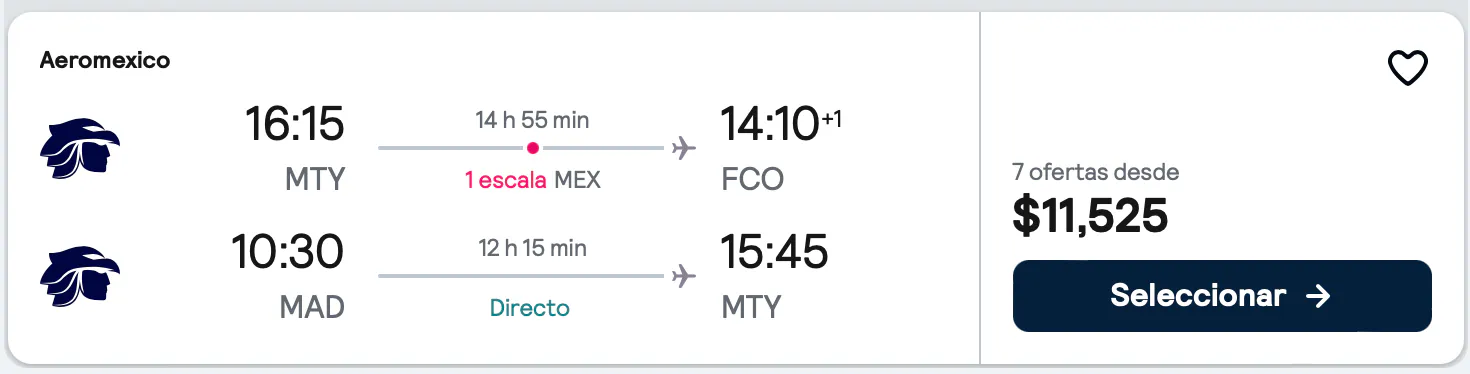Click the 16:15 departure time

pos(295,124)
